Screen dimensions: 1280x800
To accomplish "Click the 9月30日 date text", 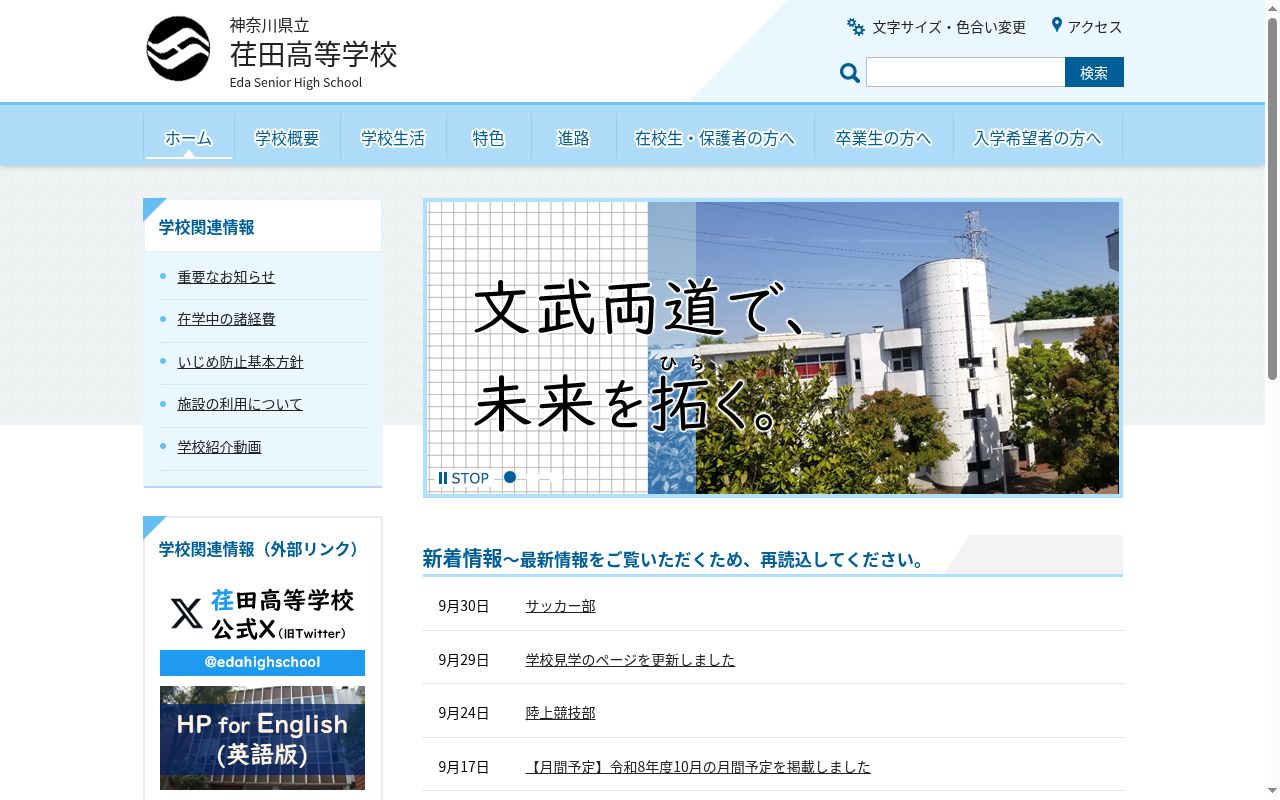I will [x=464, y=606].
